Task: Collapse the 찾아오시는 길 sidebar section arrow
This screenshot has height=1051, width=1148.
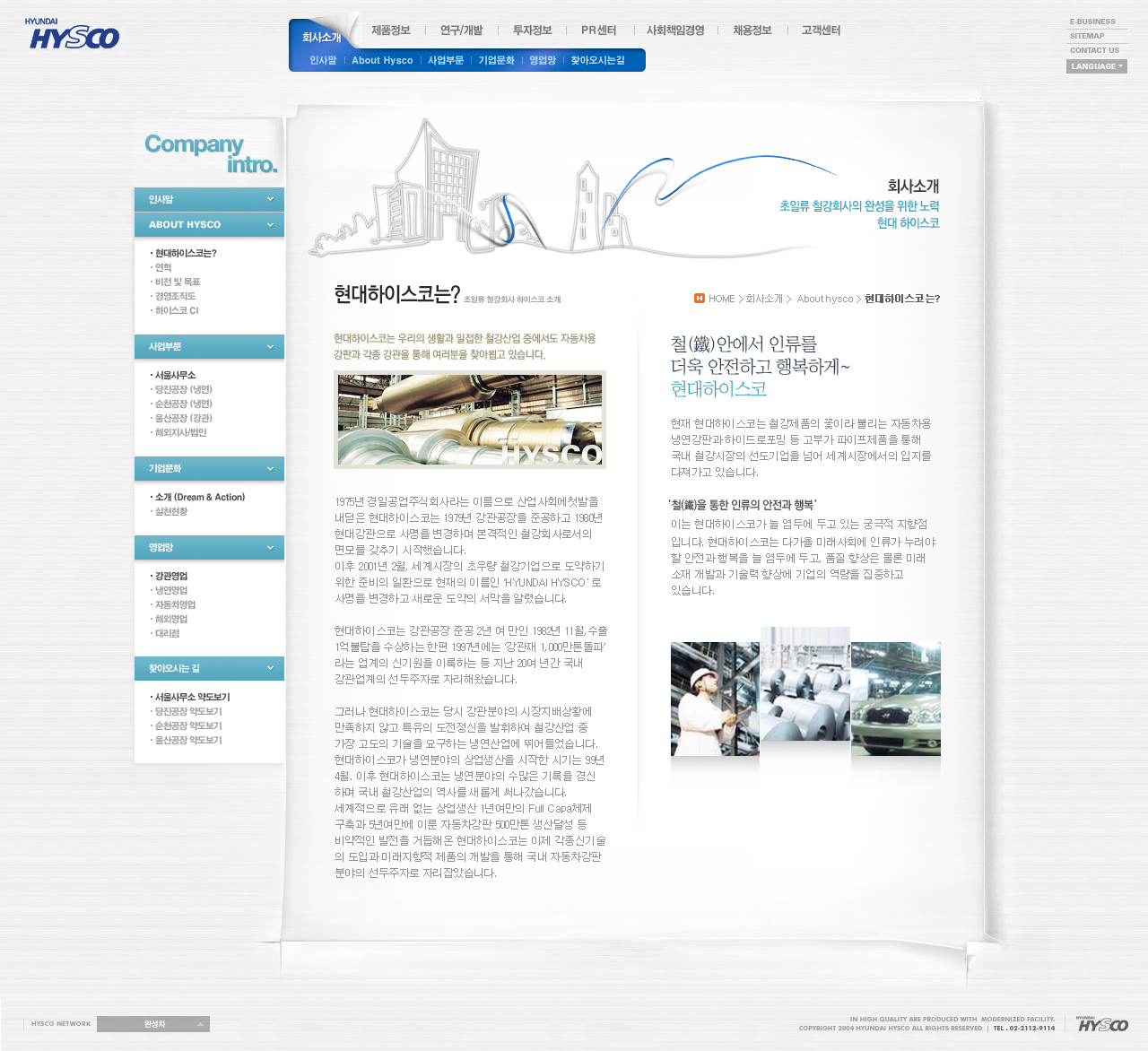Action: [270, 668]
